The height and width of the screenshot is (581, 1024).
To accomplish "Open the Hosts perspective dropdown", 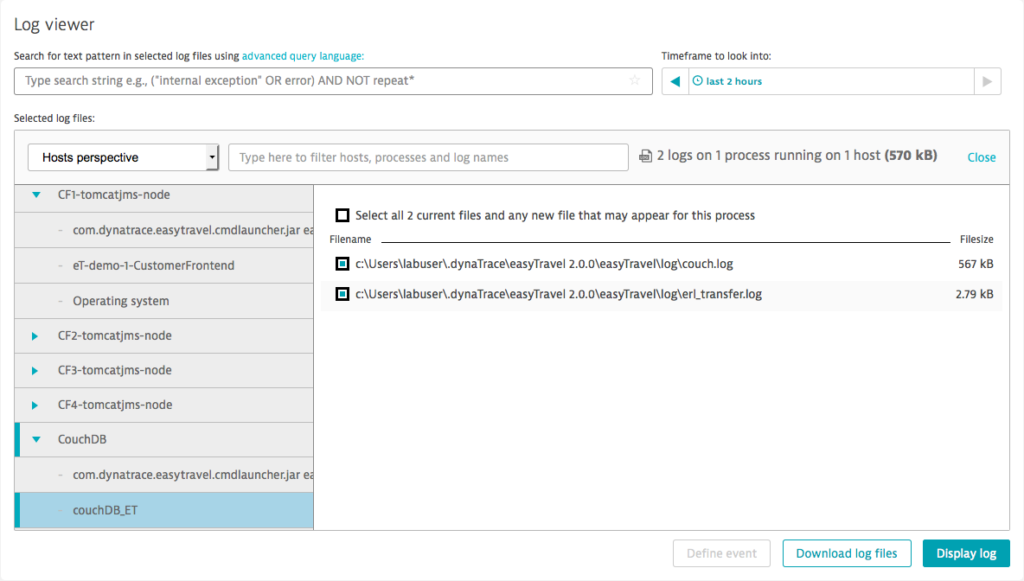I will click(123, 157).
